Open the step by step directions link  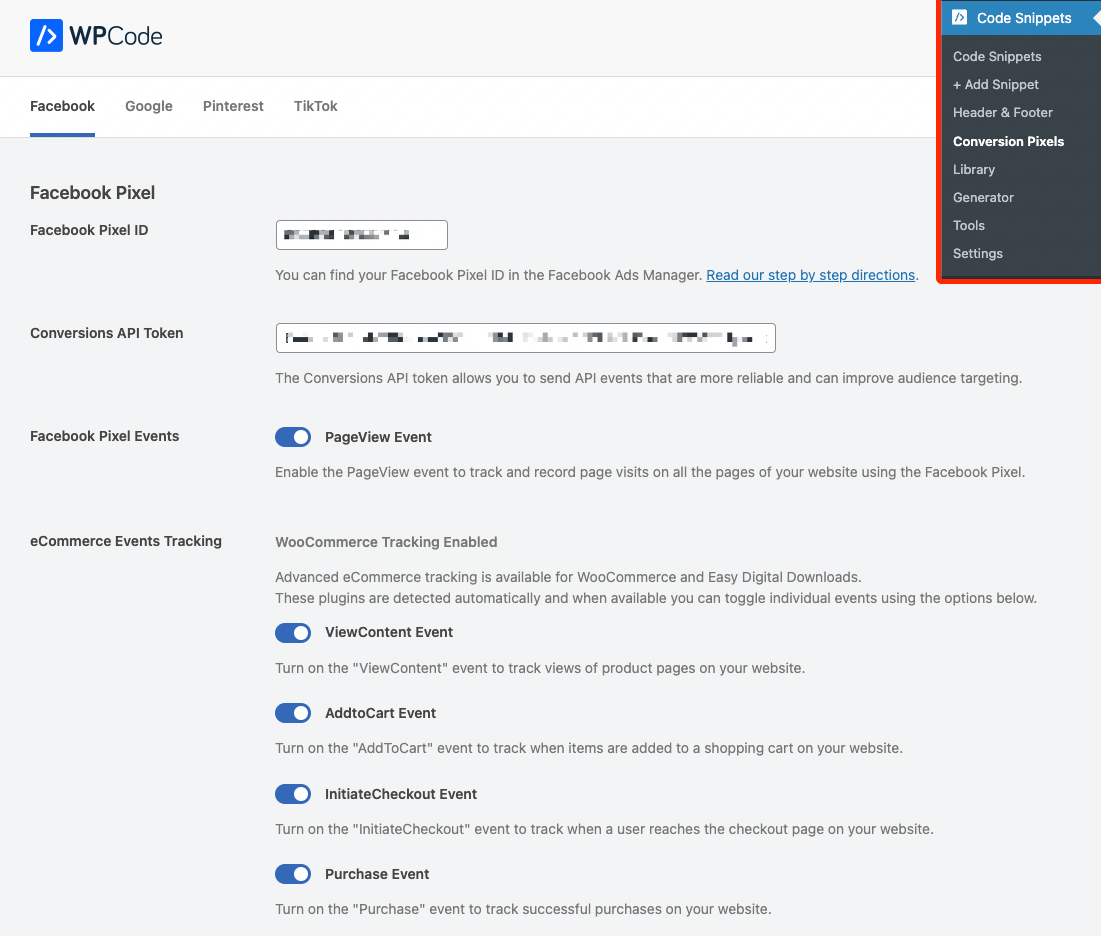[810, 275]
